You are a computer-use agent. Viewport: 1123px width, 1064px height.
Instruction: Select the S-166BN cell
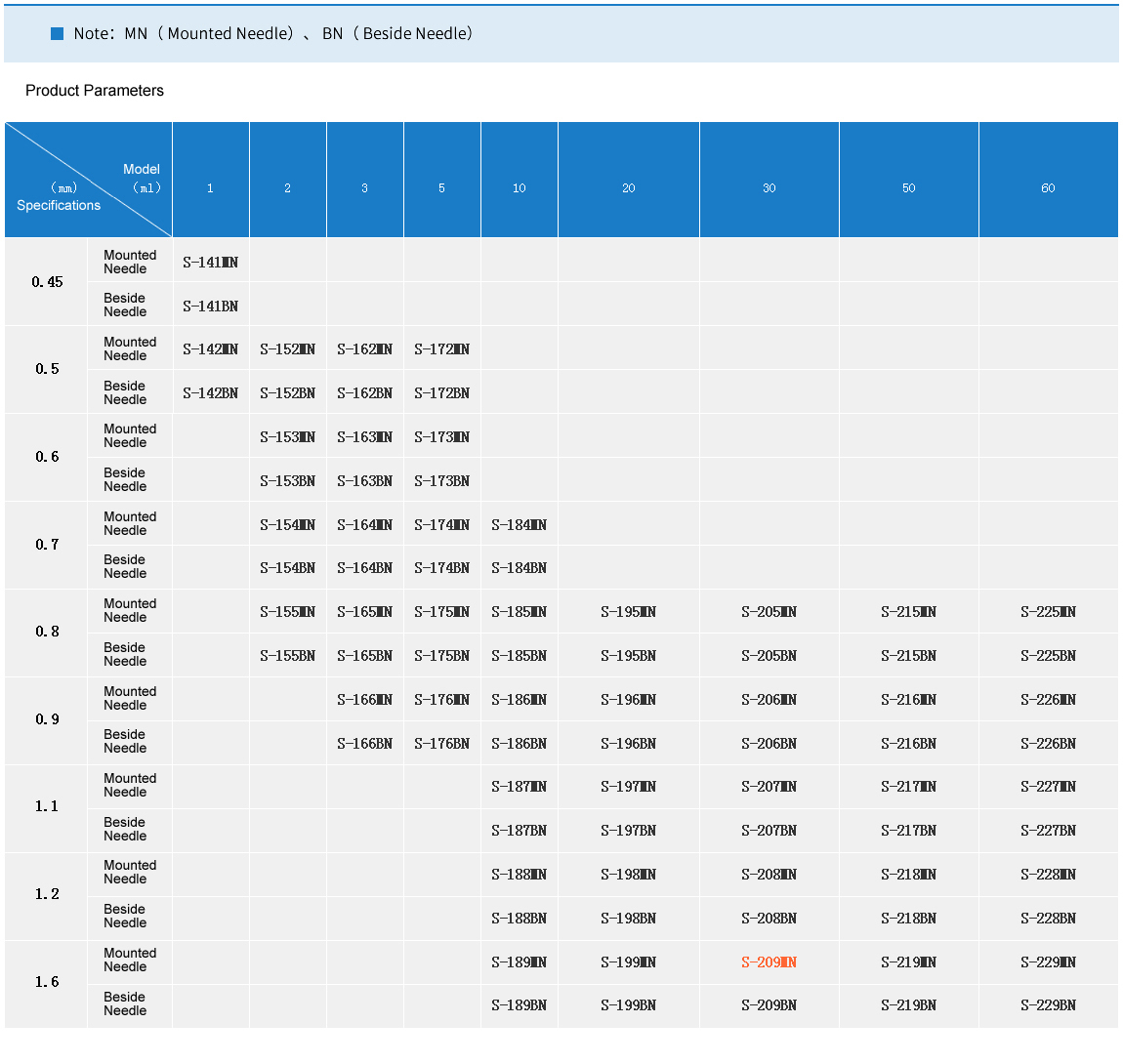click(x=364, y=744)
